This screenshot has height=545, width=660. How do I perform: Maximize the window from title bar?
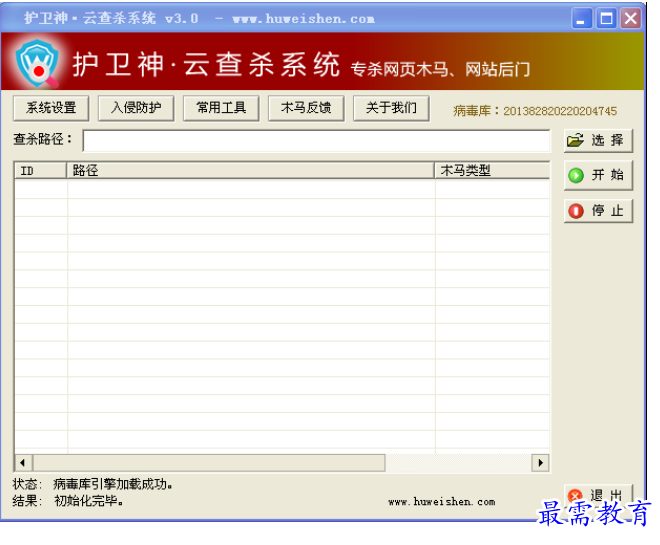point(606,18)
